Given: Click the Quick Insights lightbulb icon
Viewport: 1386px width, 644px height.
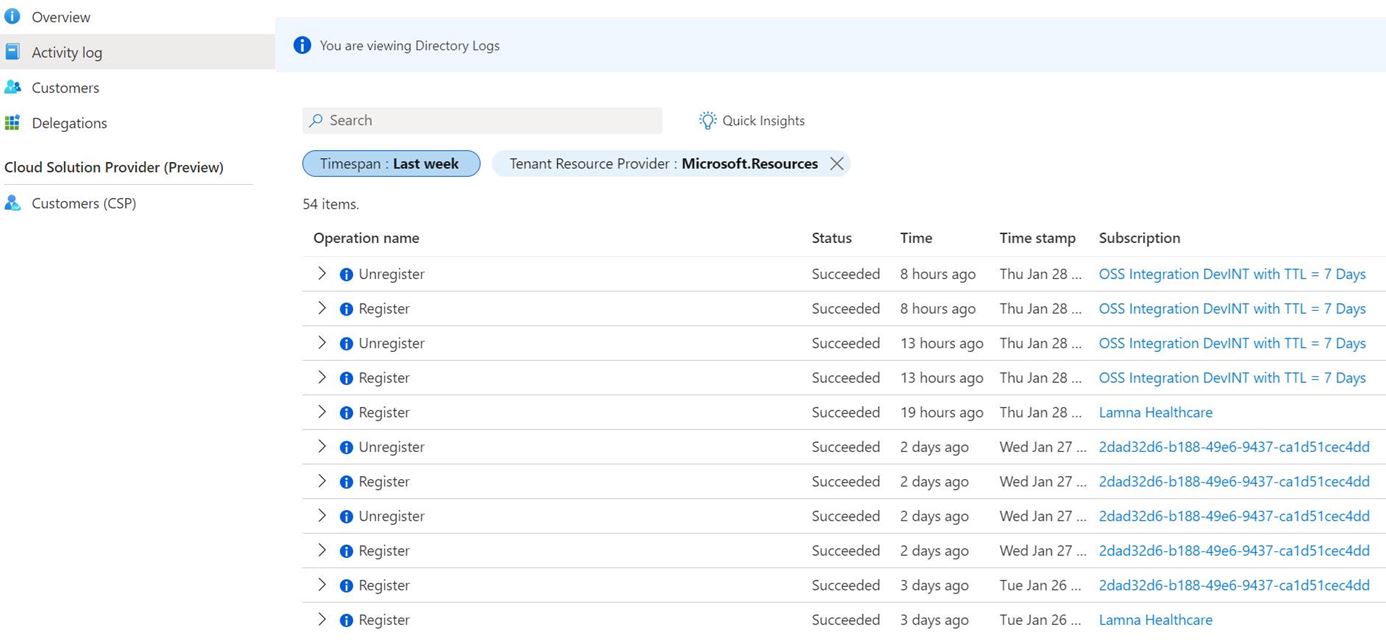Looking at the screenshot, I should [708, 120].
